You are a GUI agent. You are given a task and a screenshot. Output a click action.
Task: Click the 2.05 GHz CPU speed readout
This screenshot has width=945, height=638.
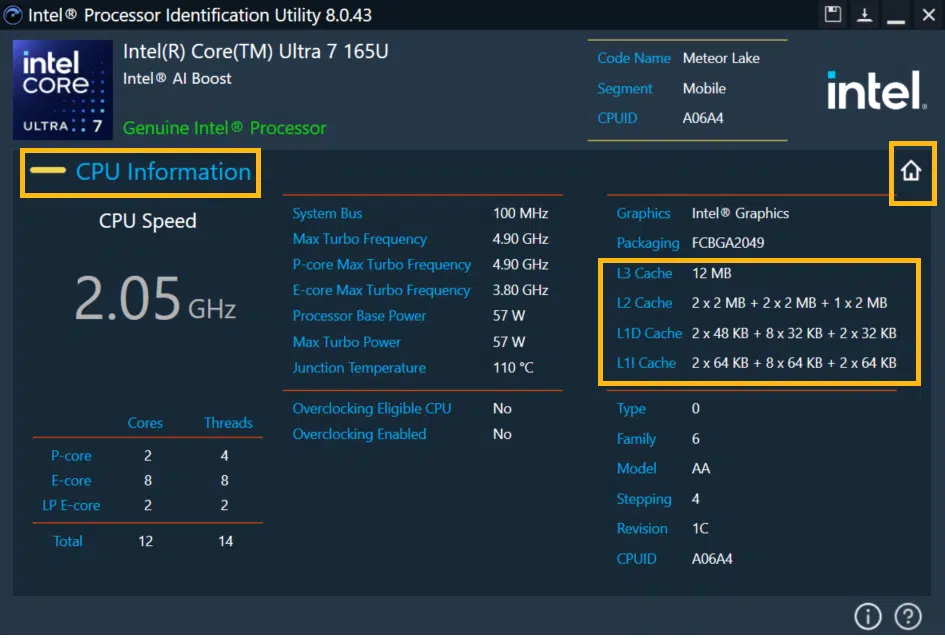(x=155, y=298)
